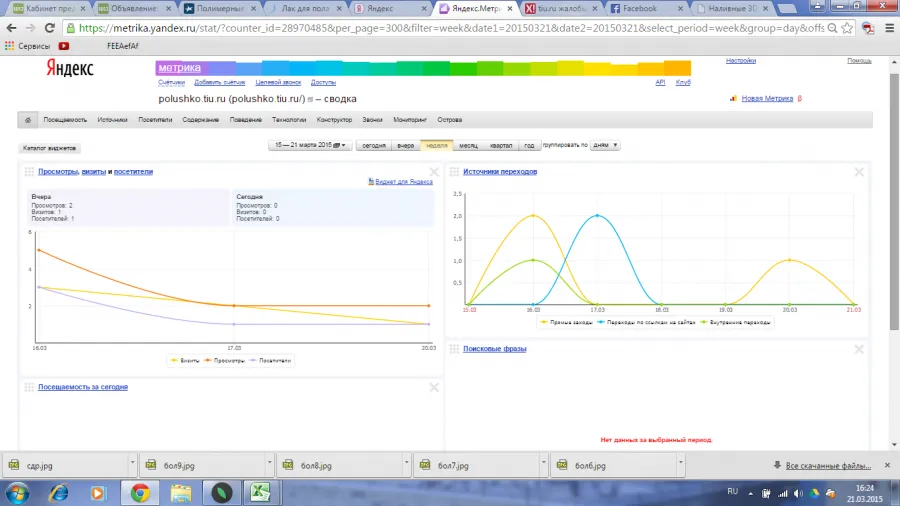Toggle Визиты series in chart legend
Viewport: 900px width, 506px height.
(185, 361)
